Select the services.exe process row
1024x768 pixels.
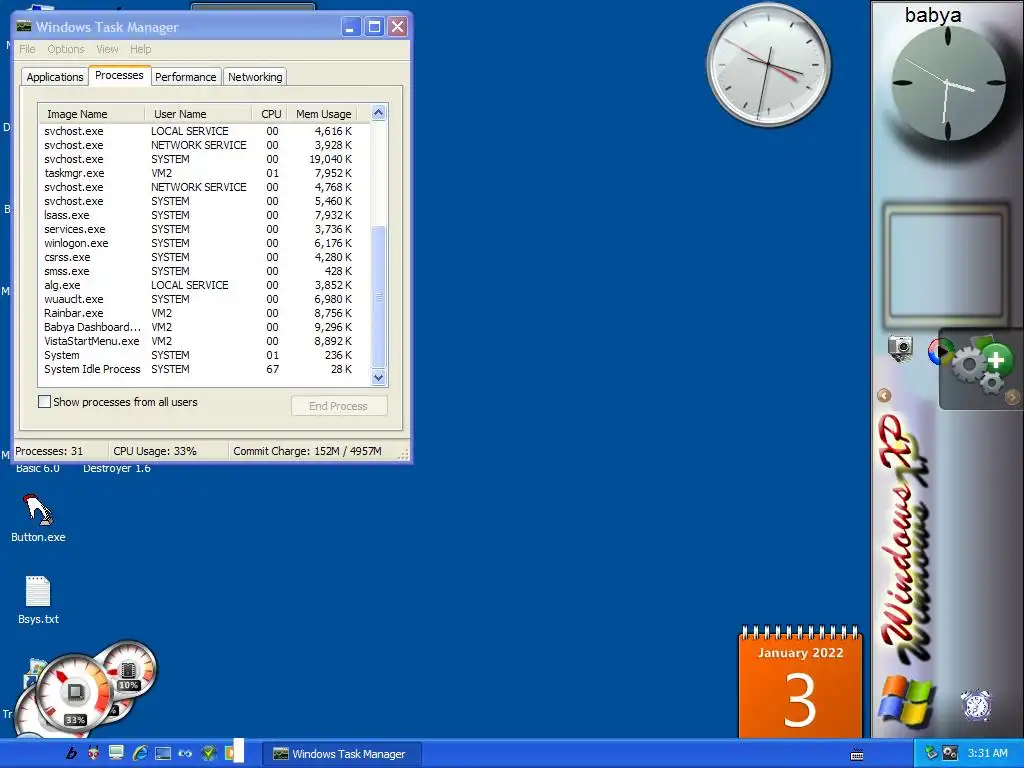204,229
